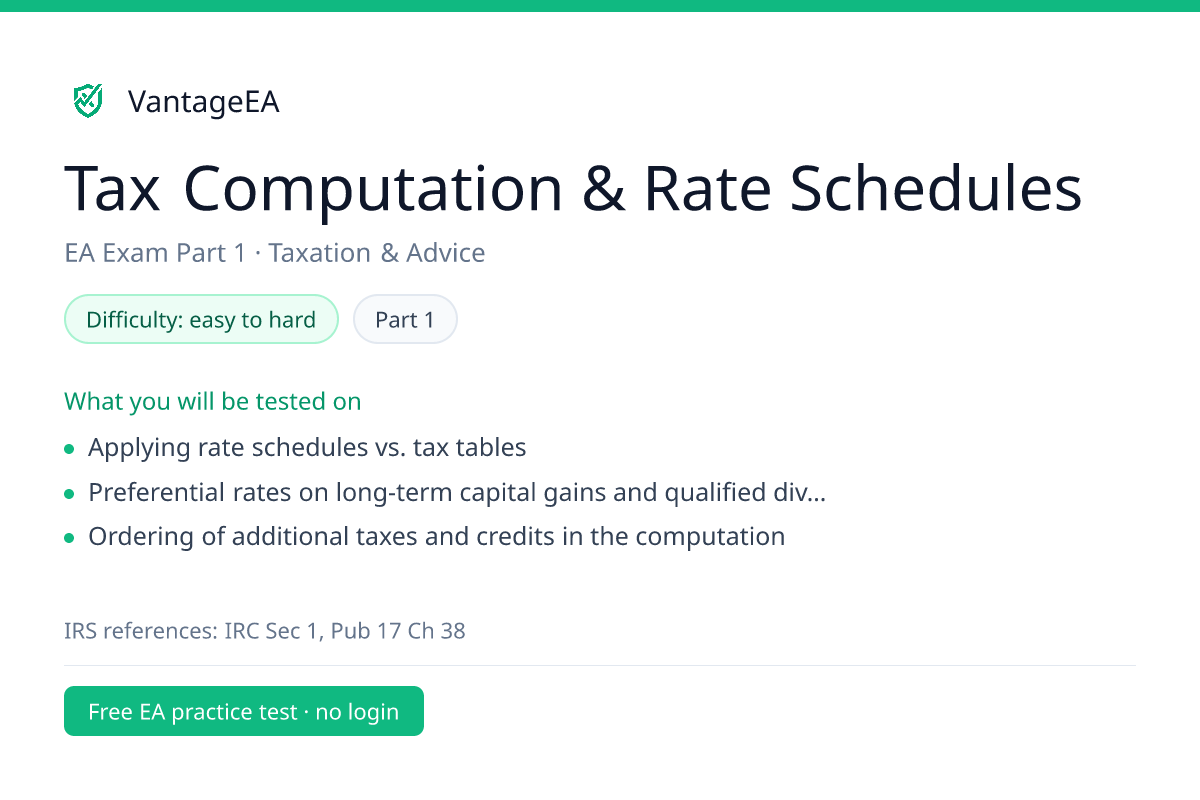Open the Applying rate schedules vs. tax tables item

coord(307,447)
